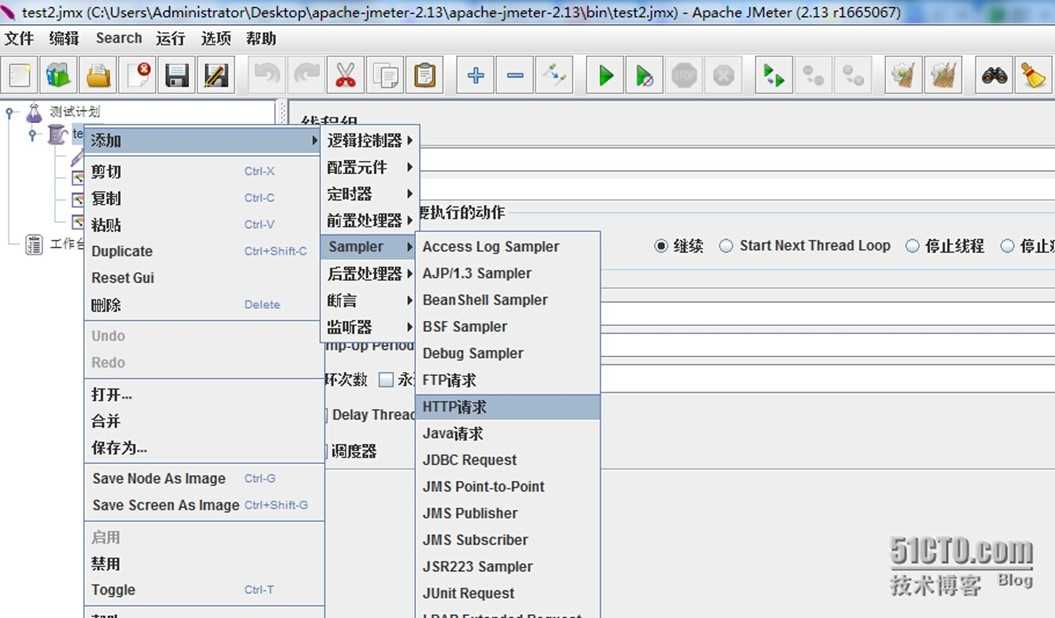Click the Toggle enable/disable toolbar icon
1055x618 pixels.
pyautogui.click(x=554, y=75)
